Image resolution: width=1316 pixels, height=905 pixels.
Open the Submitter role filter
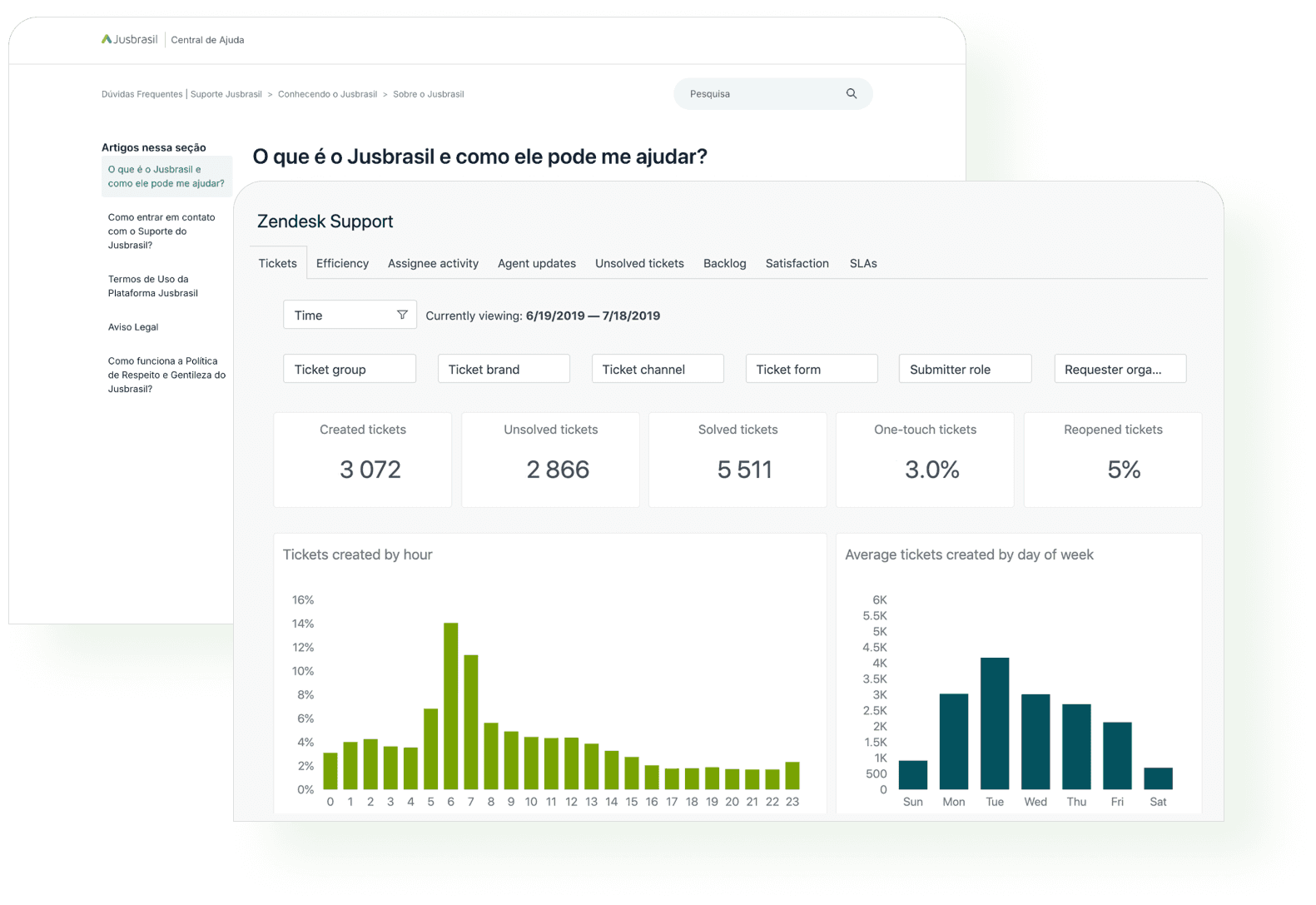966,369
